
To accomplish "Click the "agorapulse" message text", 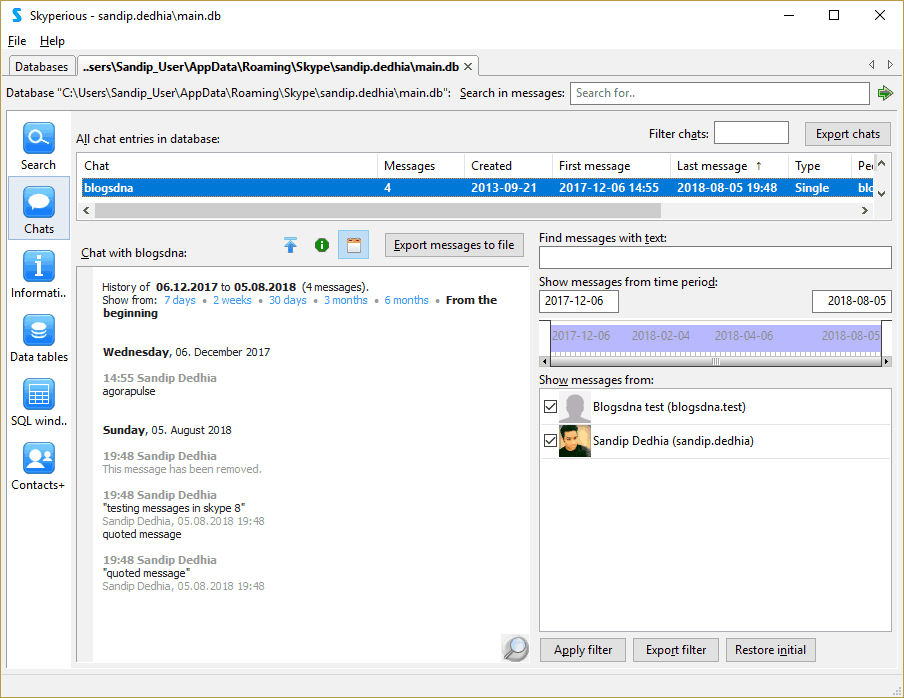I will click(129, 391).
